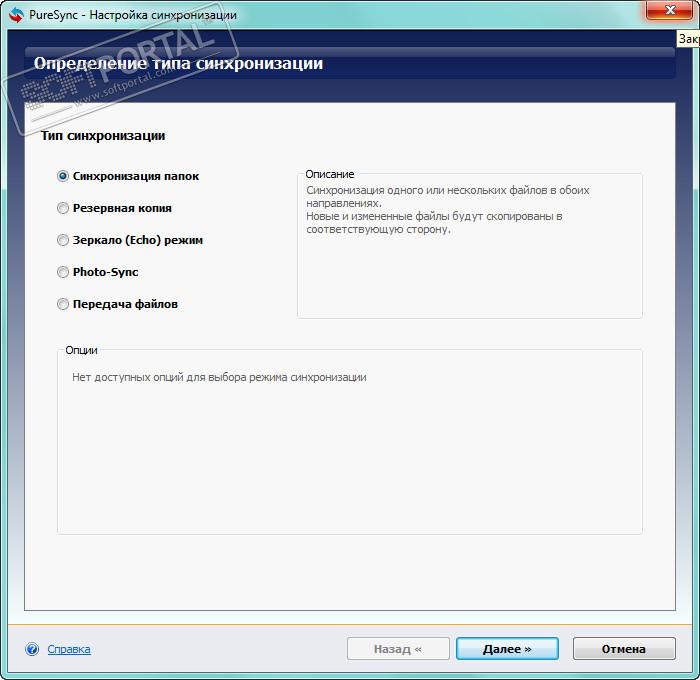The height and width of the screenshot is (680, 700).
Task: Click the Определение типа синхронизации header
Action: pyautogui.click(x=178, y=63)
